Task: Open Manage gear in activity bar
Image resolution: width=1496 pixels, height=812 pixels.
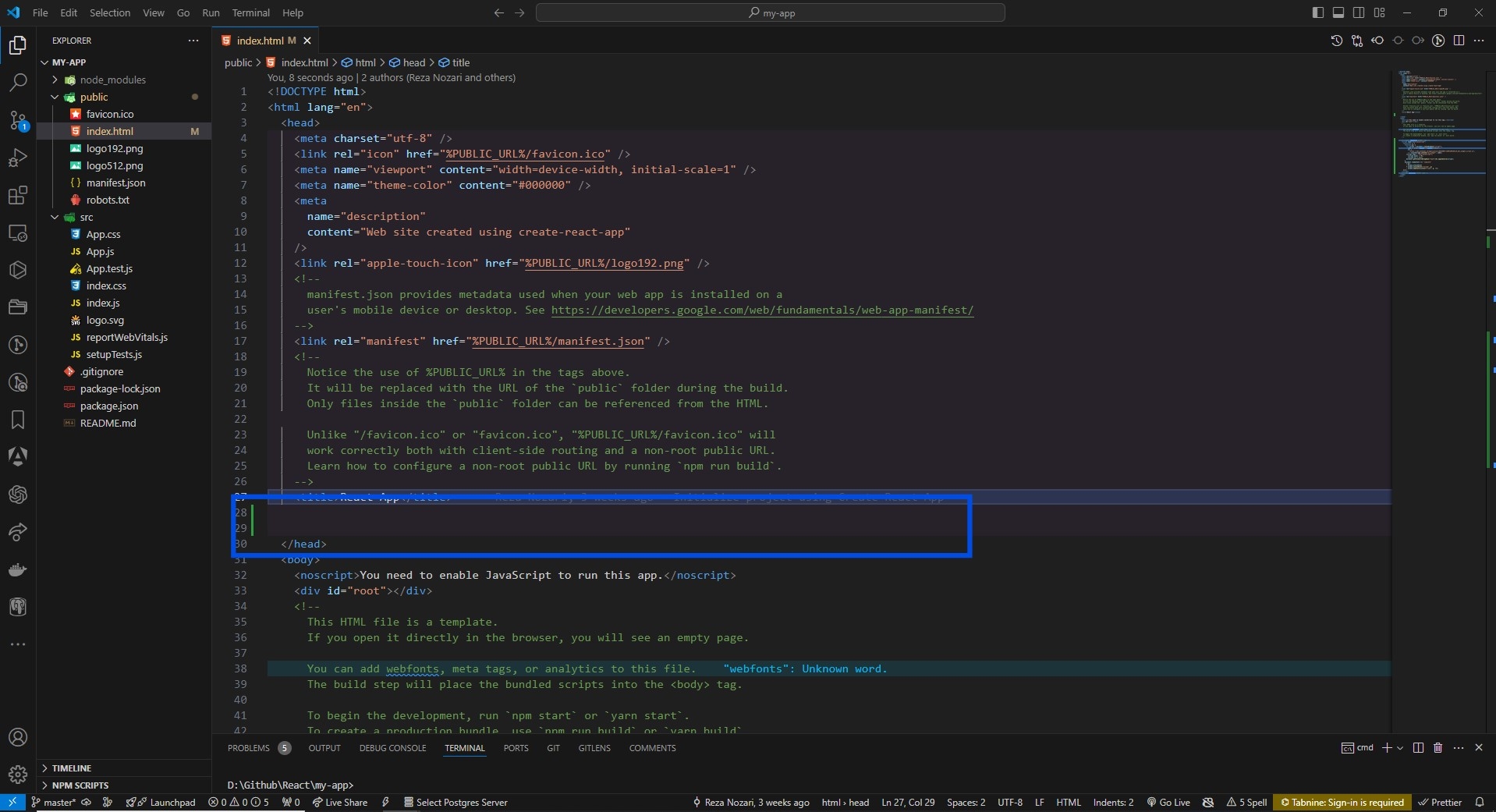Action: coord(18,775)
